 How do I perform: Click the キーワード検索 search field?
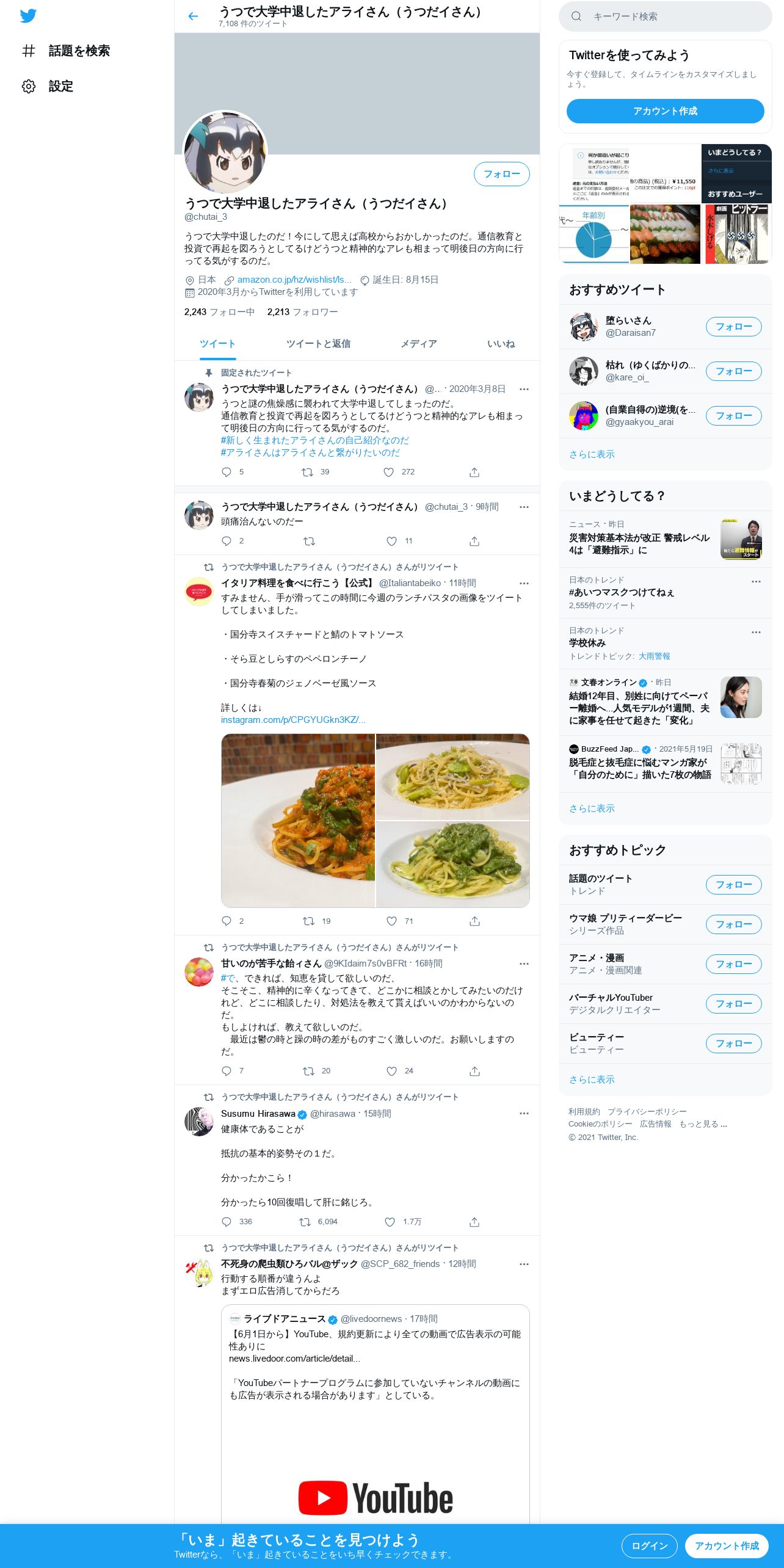pyautogui.click(x=665, y=16)
